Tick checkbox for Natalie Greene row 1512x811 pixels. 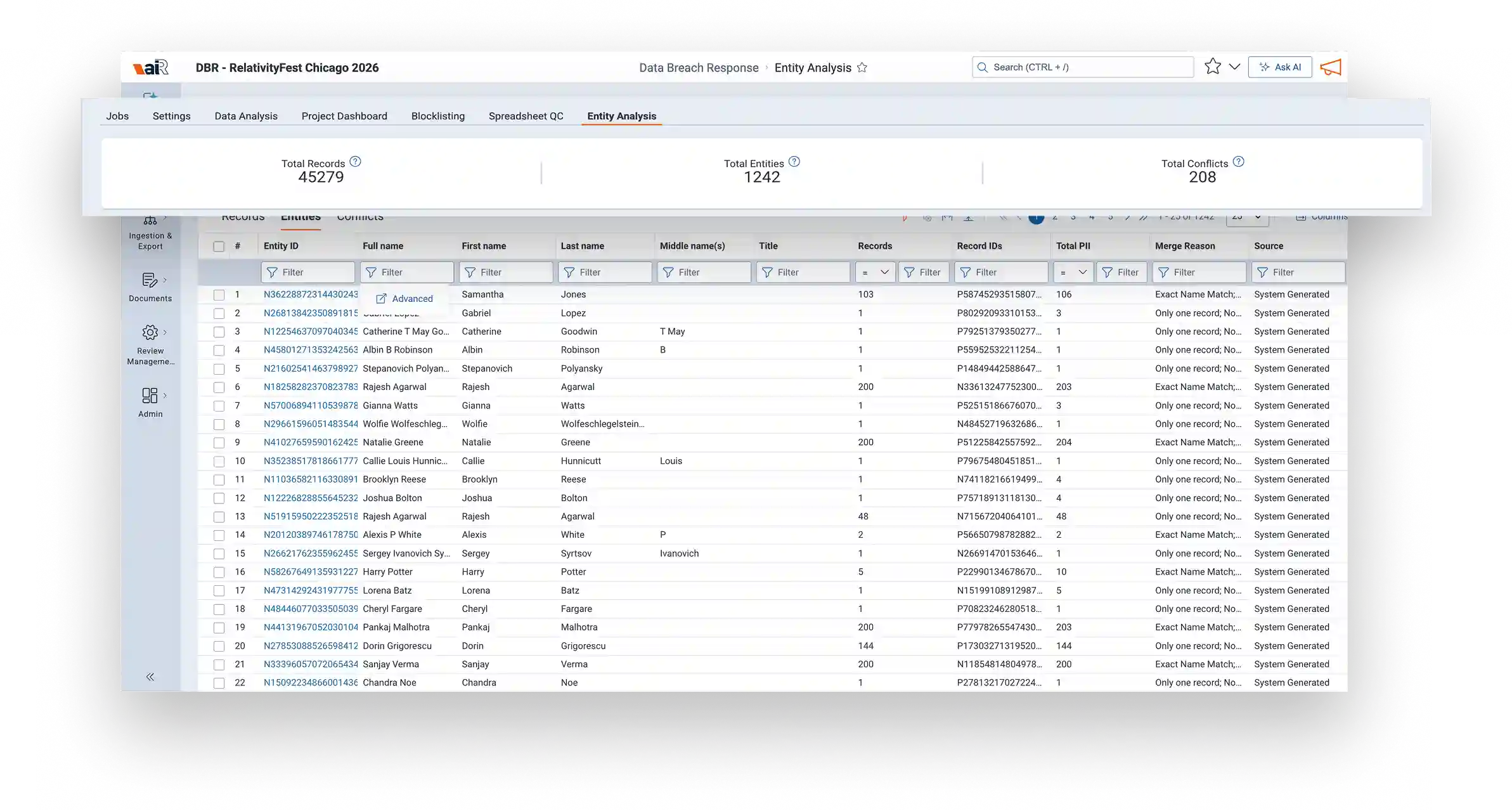pyautogui.click(x=219, y=443)
